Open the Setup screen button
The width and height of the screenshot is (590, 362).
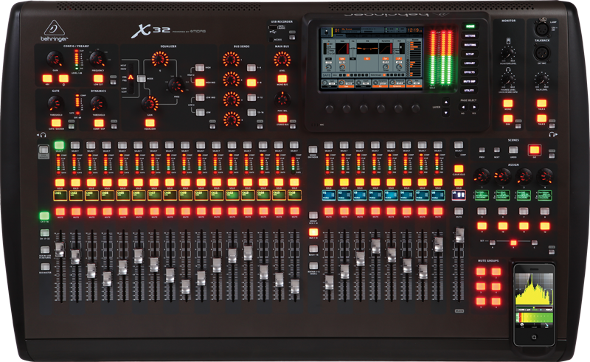(470, 54)
